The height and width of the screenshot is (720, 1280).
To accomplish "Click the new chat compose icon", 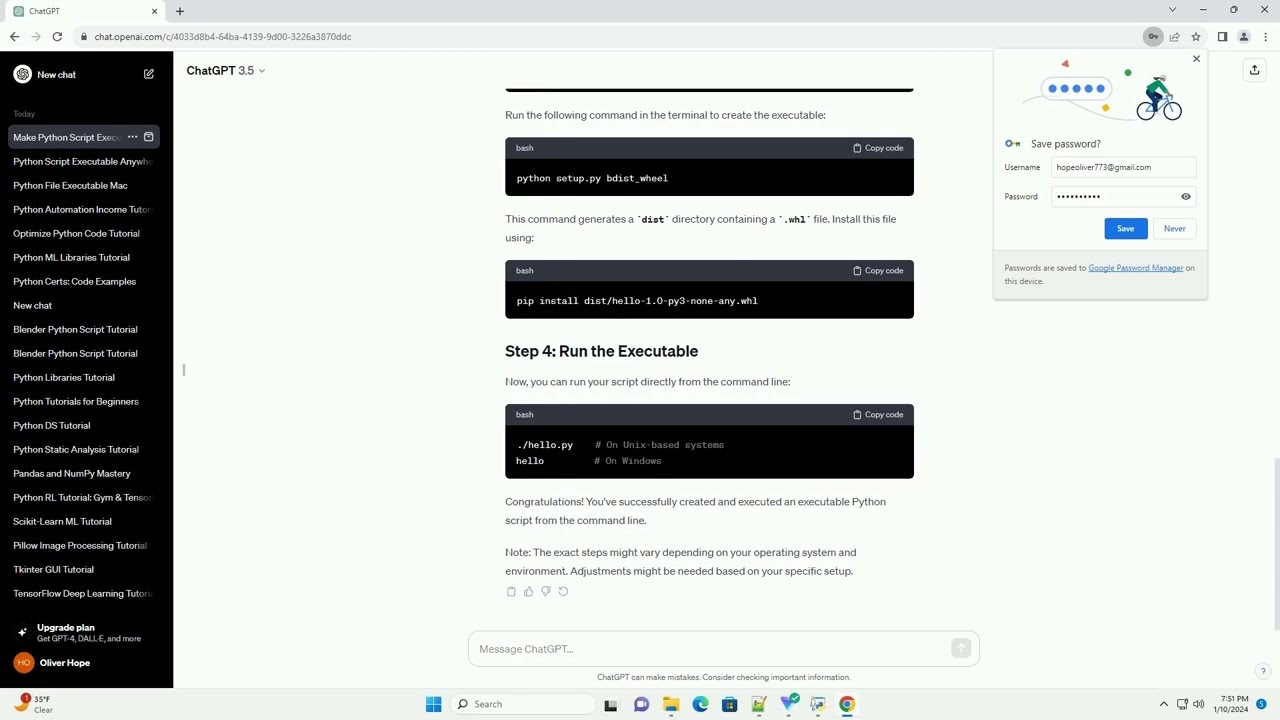I will [x=149, y=74].
